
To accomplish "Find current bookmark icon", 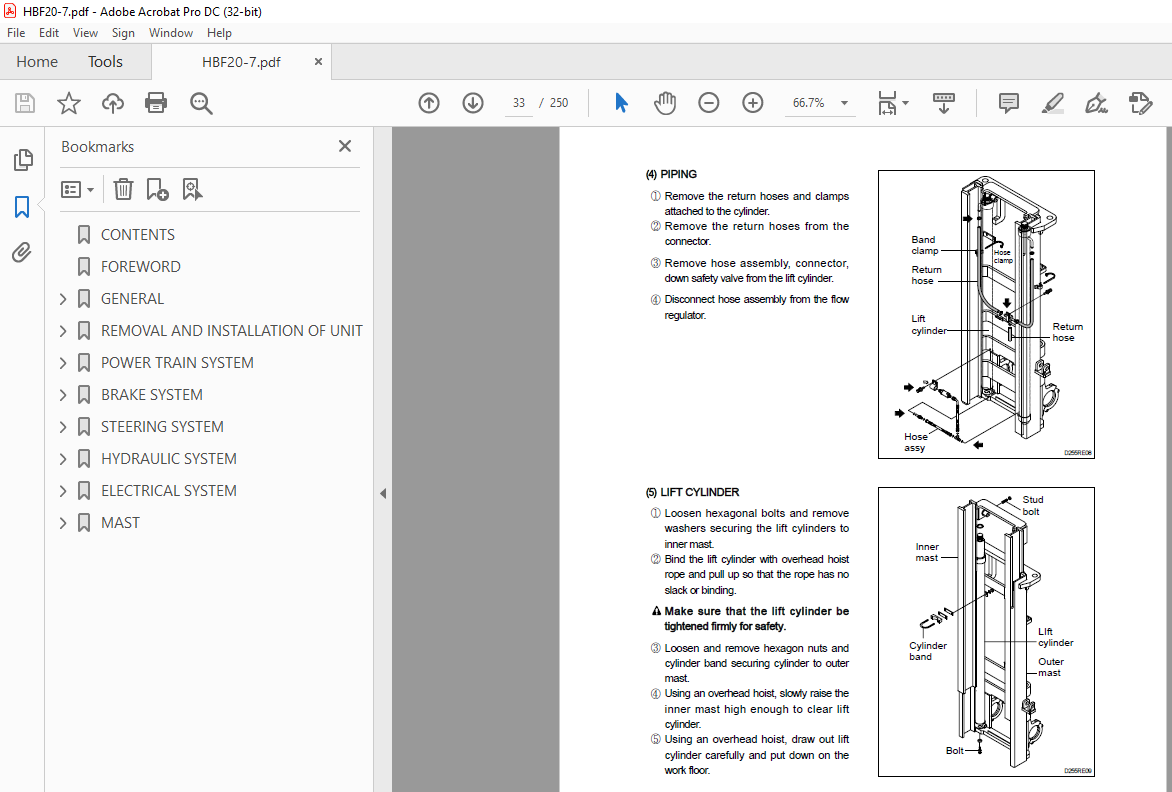I will pyautogui.click(x=192, y=189).
